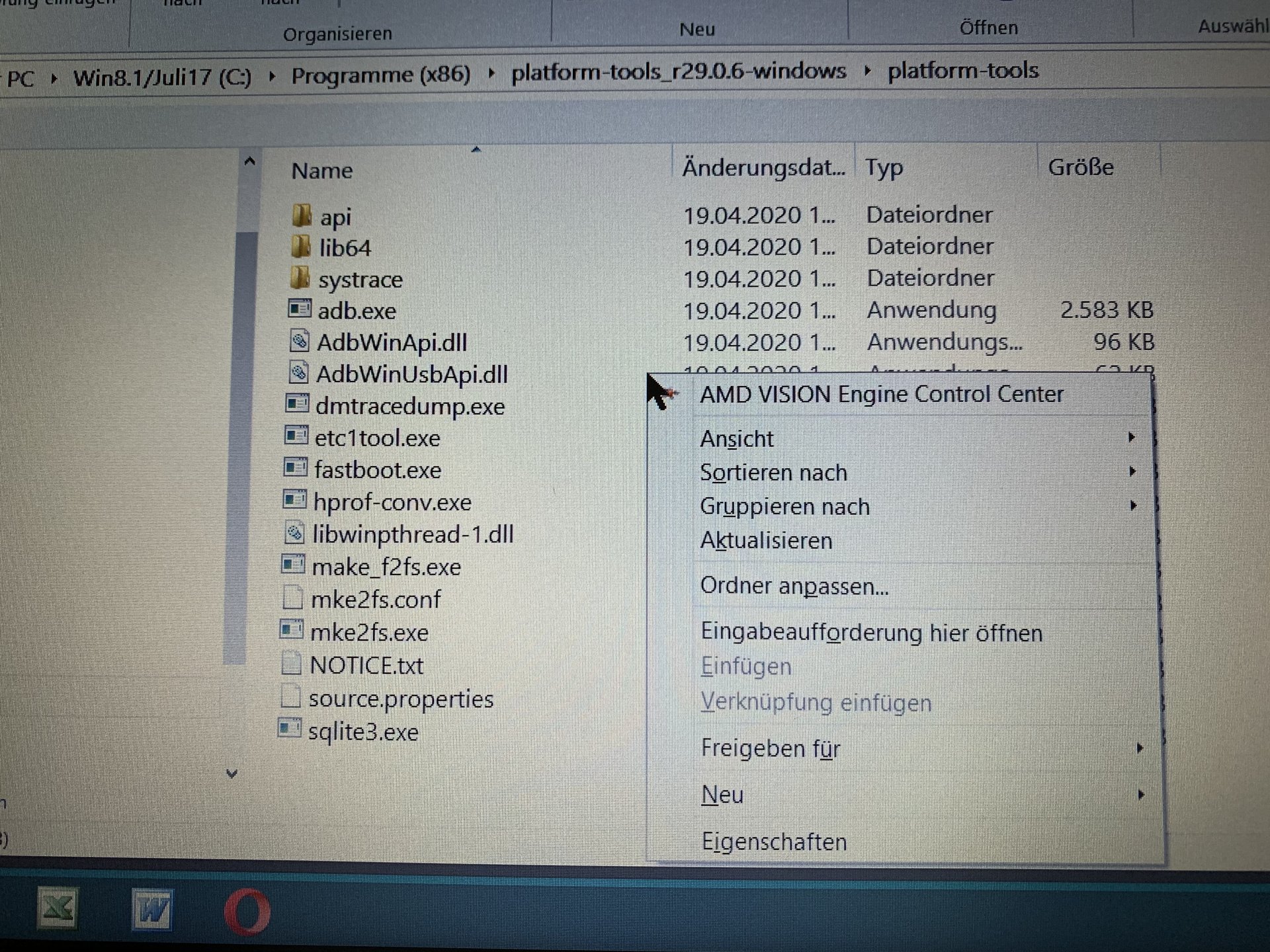The height and width of the screenshot is (952, 1270).
Task: Go to Programme (x86) breadcrumb
Action: point(381,75)
